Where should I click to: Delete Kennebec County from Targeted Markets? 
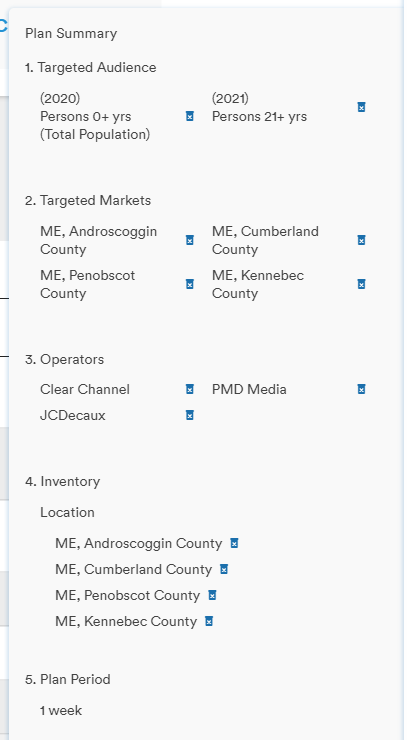(361, 284)
